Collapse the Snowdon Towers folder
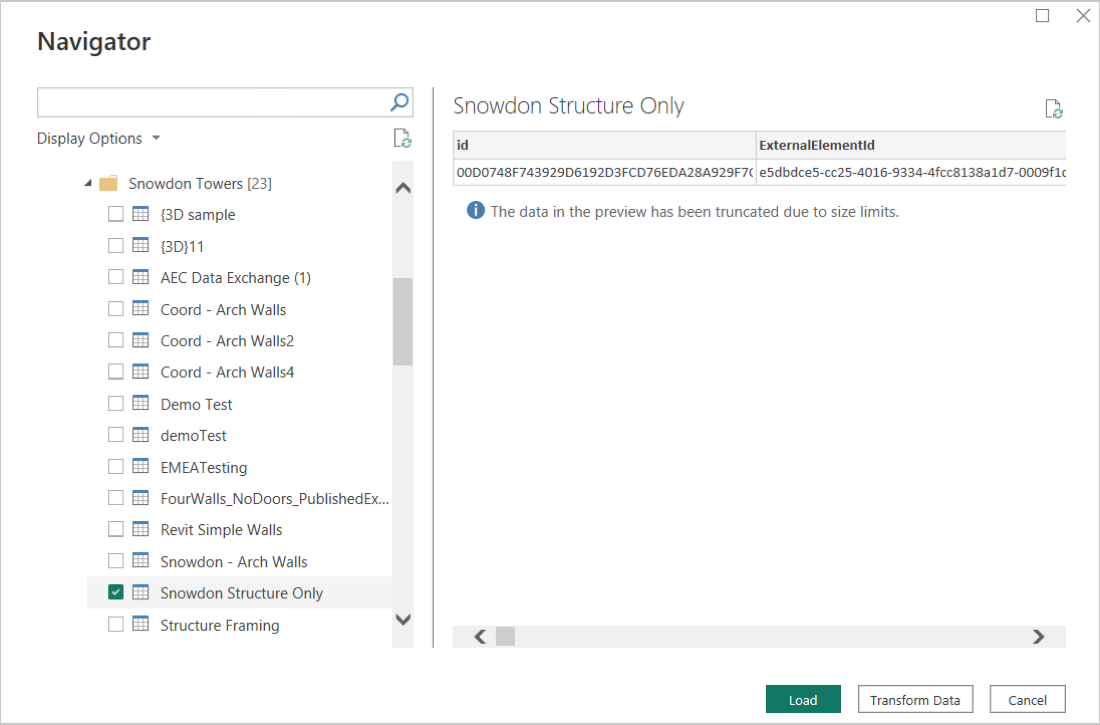This screenshot has height=725, width=1100. [88, 184]
